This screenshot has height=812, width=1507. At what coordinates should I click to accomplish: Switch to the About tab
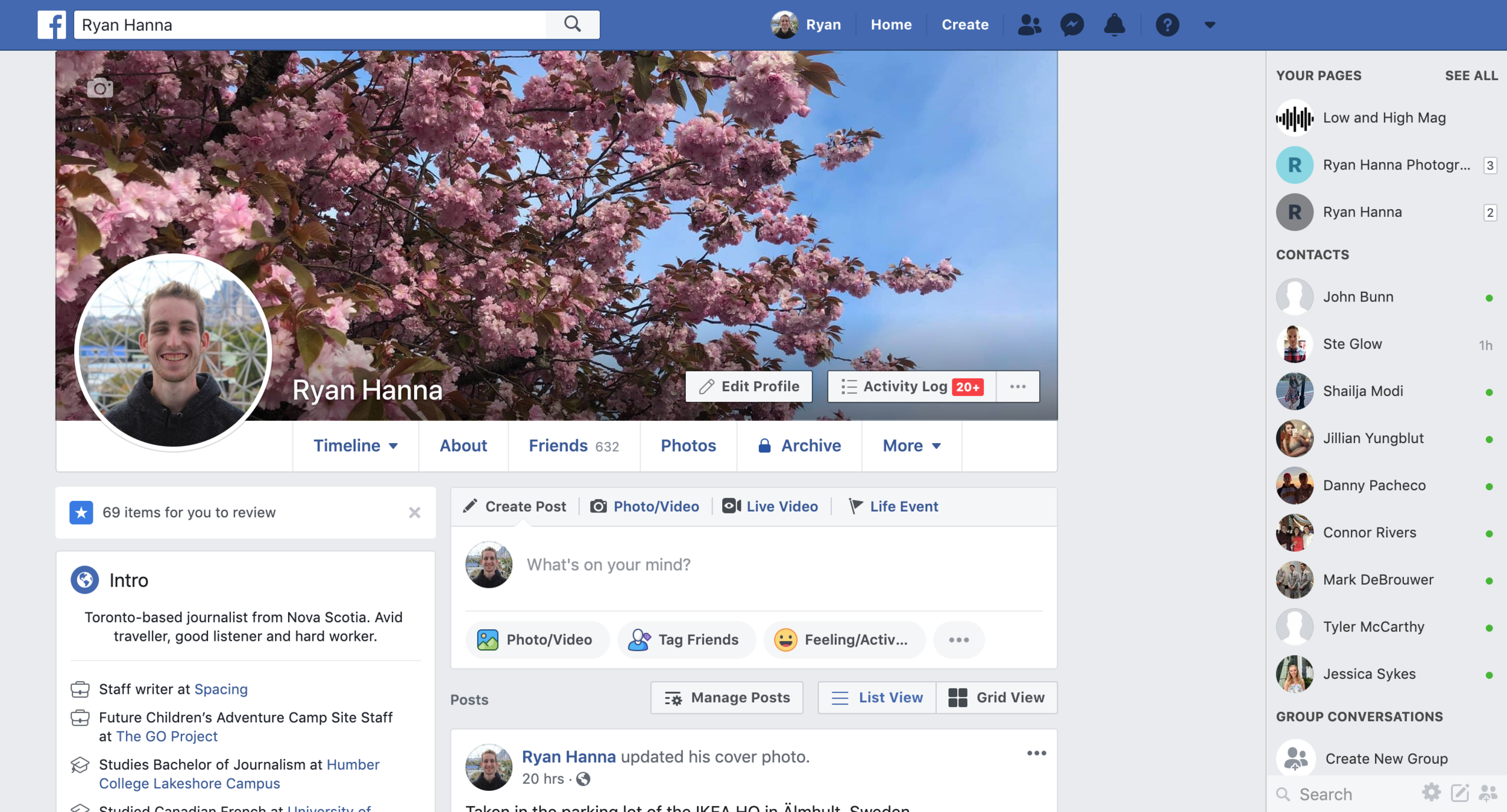coord(463,445)
